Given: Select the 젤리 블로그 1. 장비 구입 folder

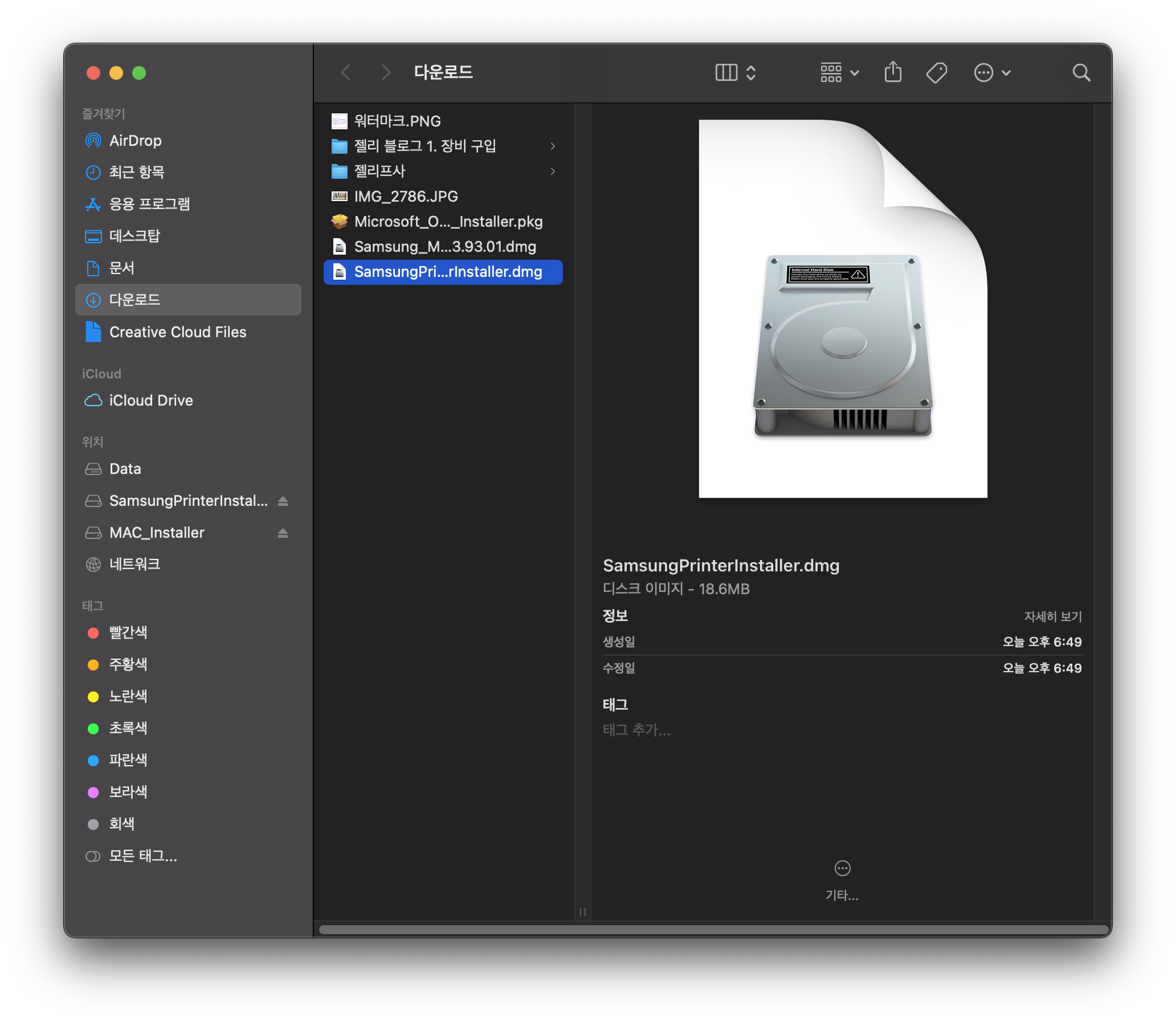Looking at the screenshot, I should 443,145.
